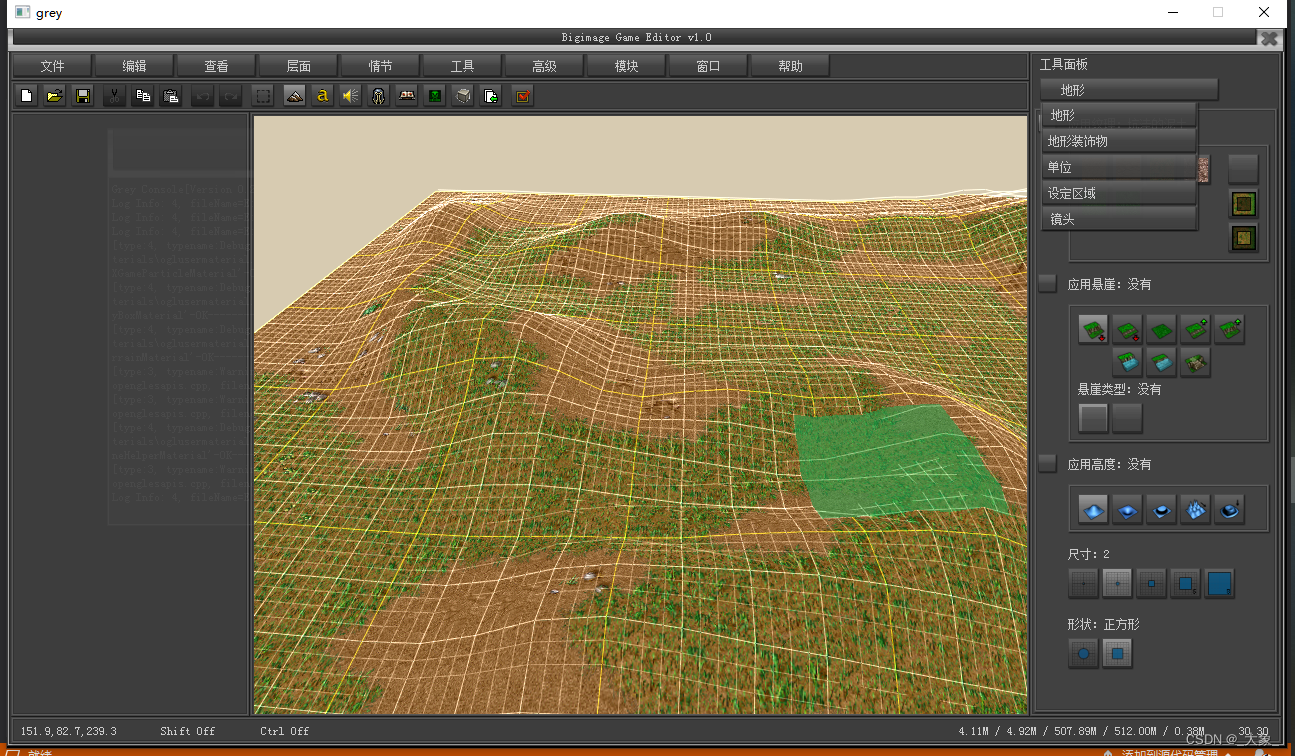The image size is (1295, 756).
Task: Select the largest brush size button
Action: [1219, 583]
